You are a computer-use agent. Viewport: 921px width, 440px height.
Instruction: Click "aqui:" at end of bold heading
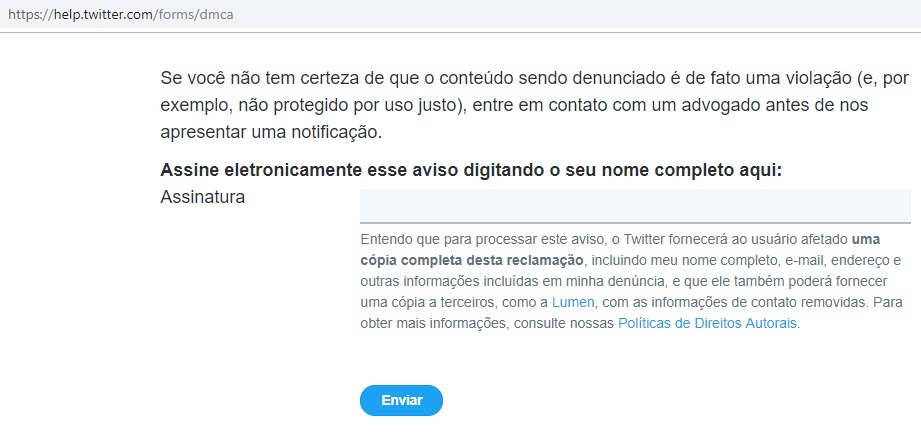[x=758, y=171]
